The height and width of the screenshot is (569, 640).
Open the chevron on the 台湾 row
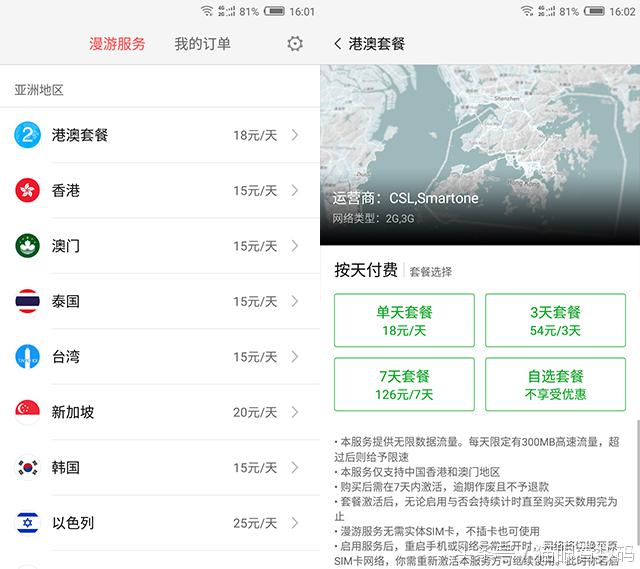pyautogui.click(x=295, y=357)
